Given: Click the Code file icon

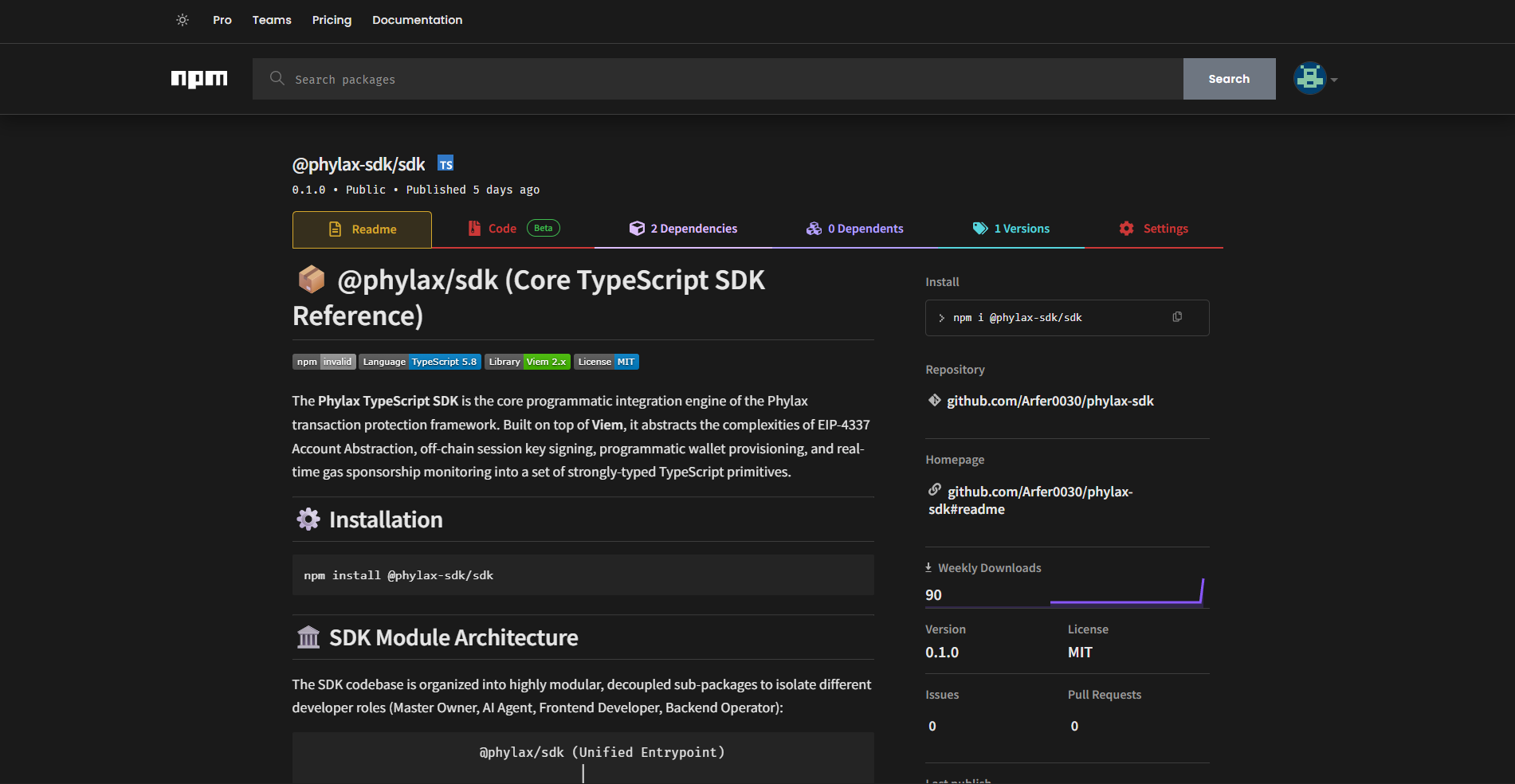Looking at the screenshot, I should click(x=474, y=229).
